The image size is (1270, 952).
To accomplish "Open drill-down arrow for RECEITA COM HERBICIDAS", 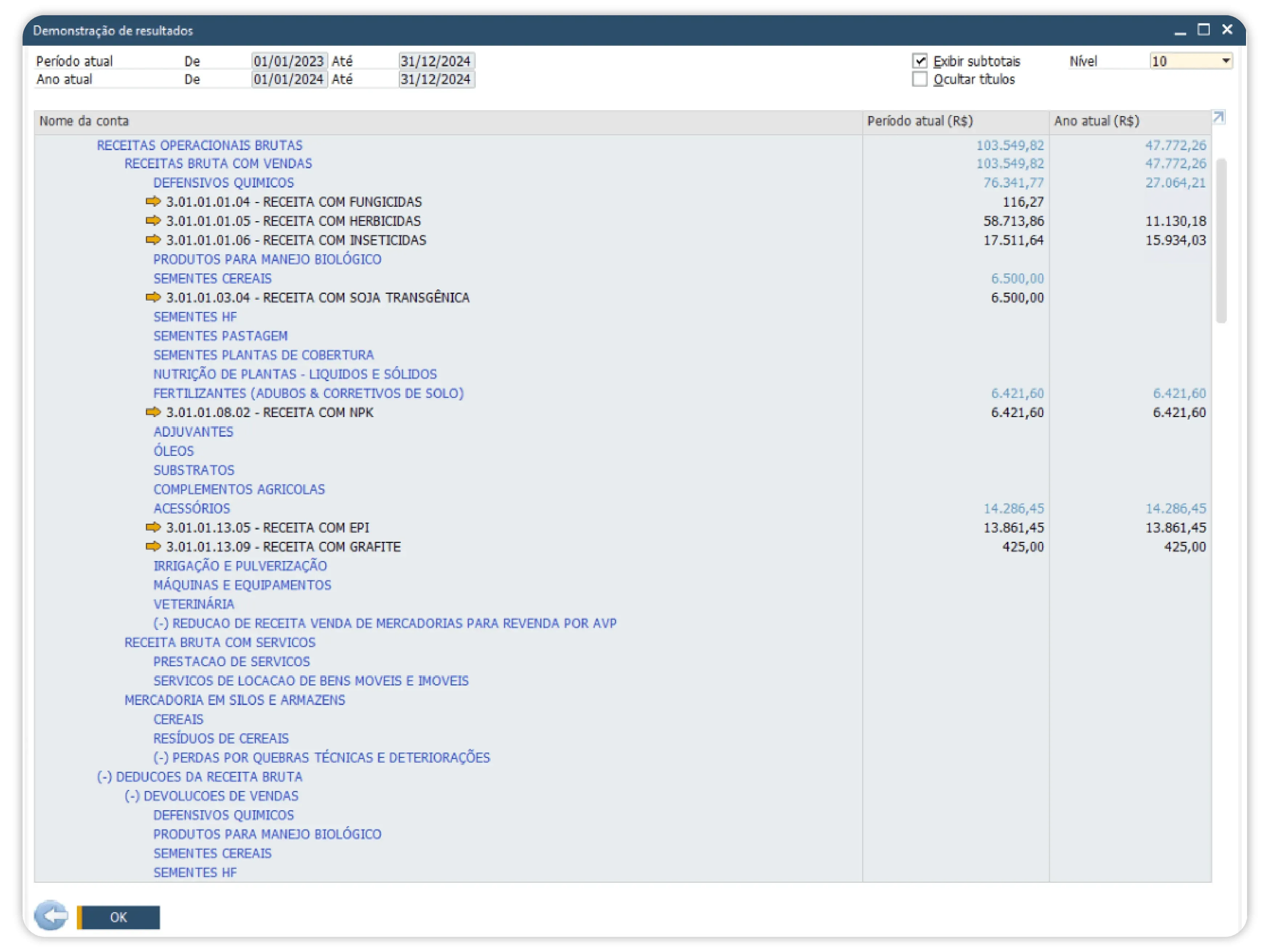I will [153, 221].
